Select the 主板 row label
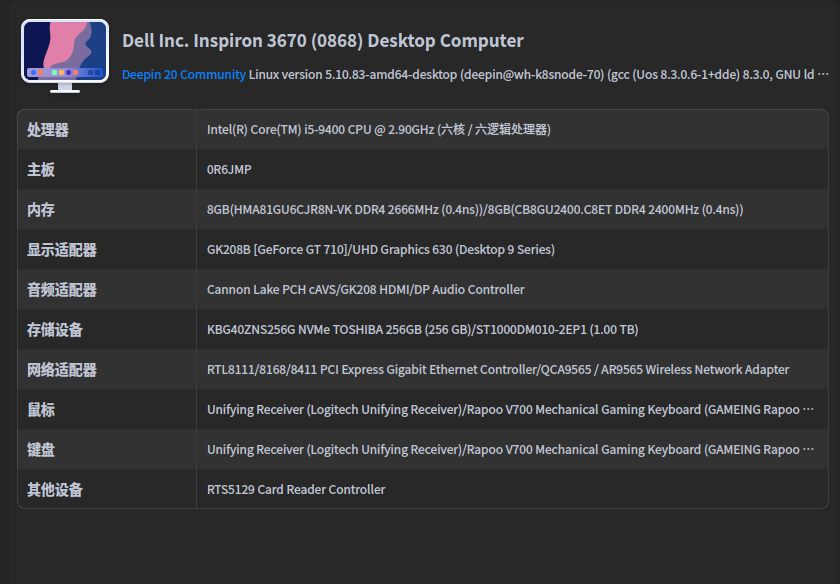840x584 pixels. click(41, 170)
